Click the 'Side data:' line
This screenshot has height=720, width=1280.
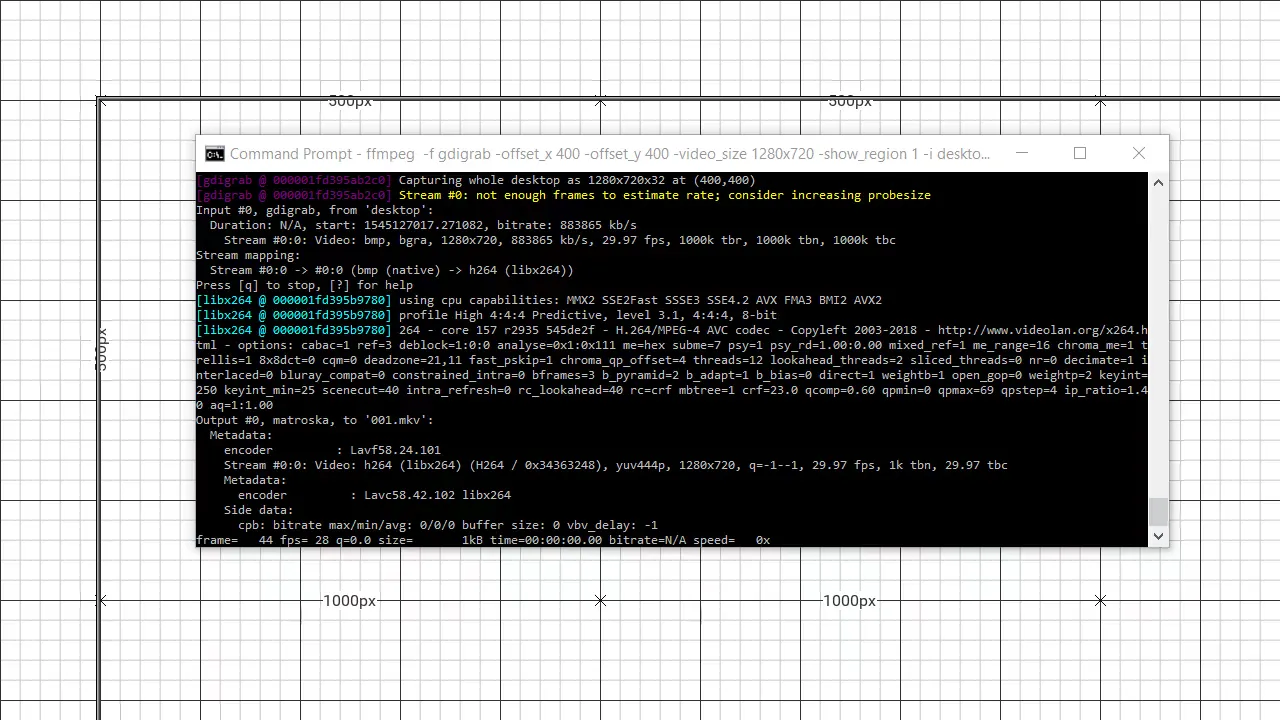point(258,510)
